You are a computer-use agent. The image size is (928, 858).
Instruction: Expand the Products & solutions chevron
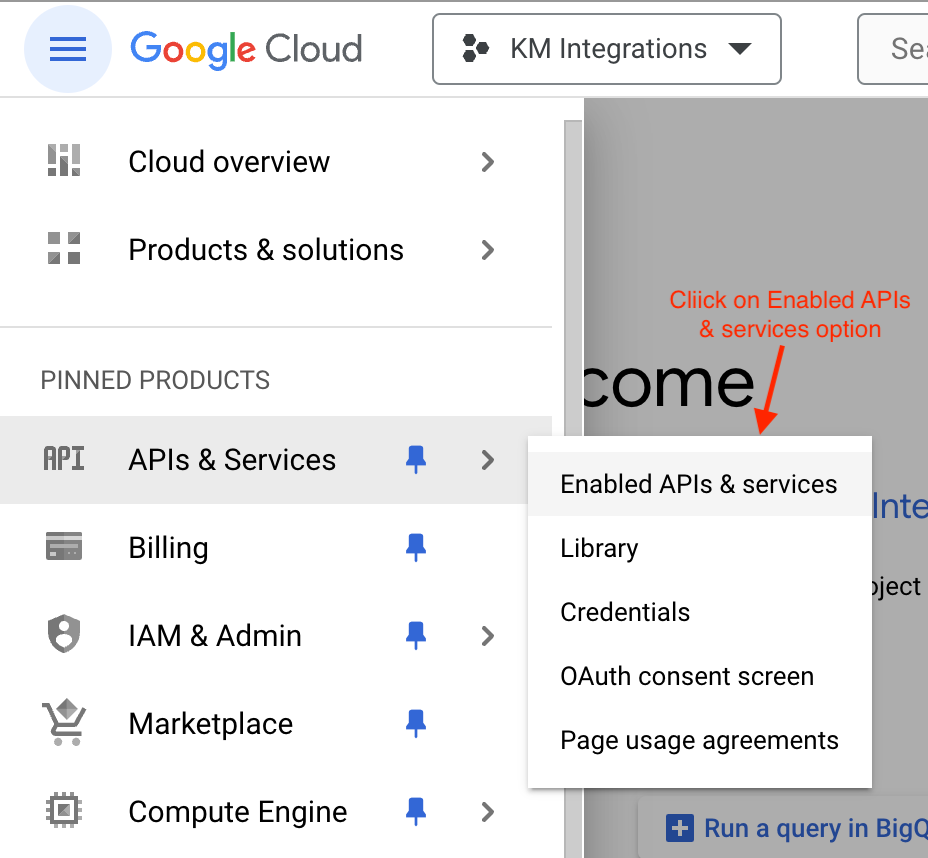(488, 250)
